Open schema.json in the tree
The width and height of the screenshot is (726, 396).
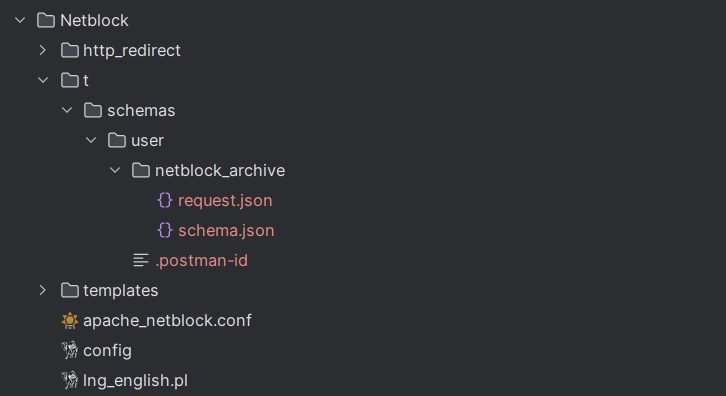pyautogui.click(x=226, y=230)
